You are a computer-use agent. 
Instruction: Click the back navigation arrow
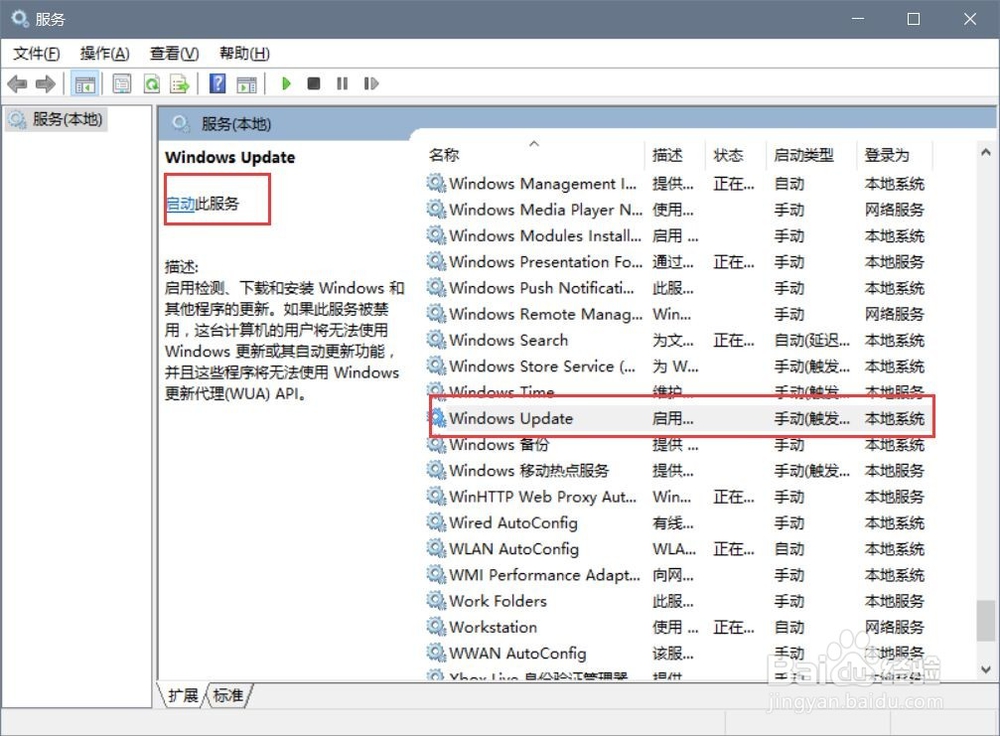point(16,83)
